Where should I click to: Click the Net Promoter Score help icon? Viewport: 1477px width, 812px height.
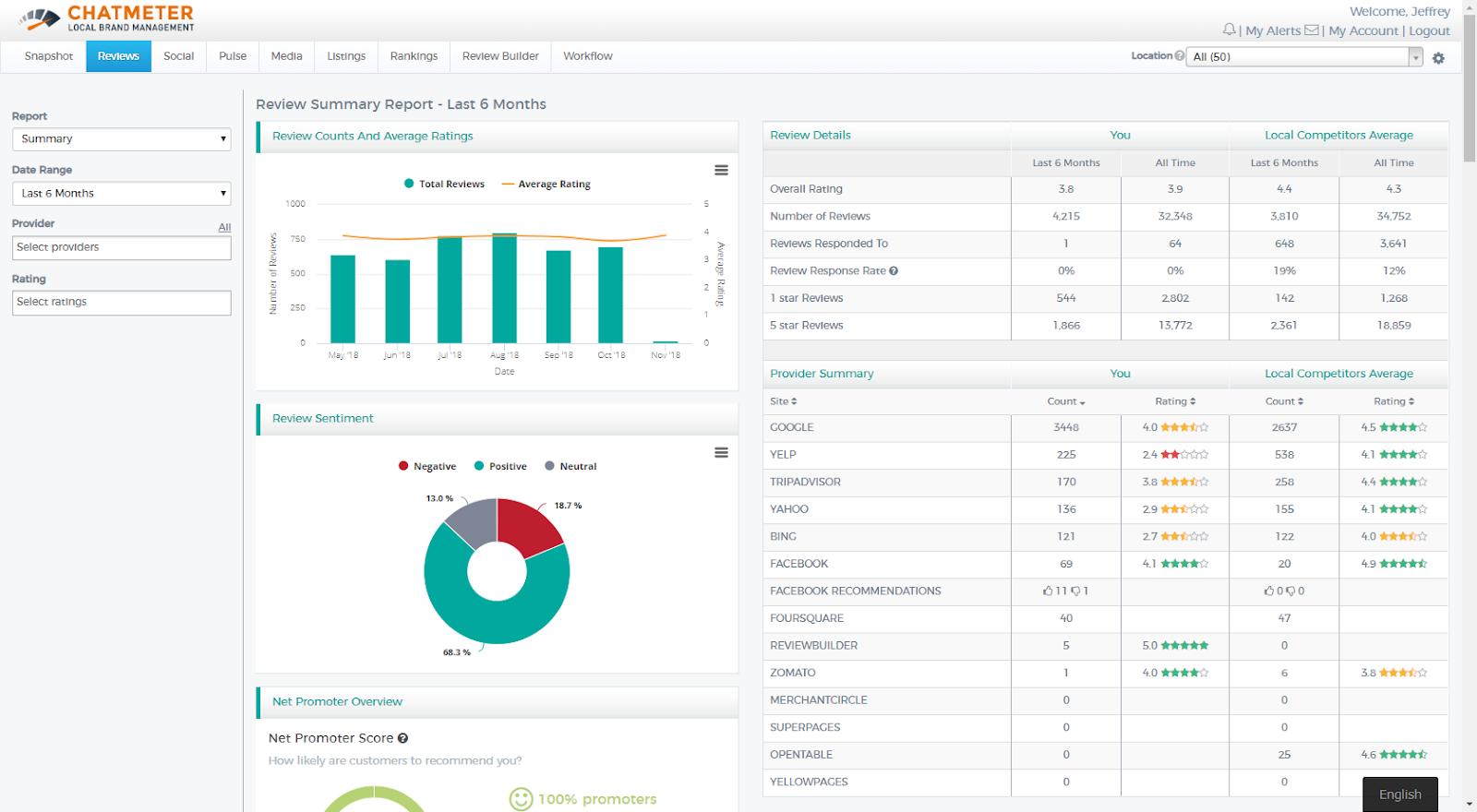(403, 738)
